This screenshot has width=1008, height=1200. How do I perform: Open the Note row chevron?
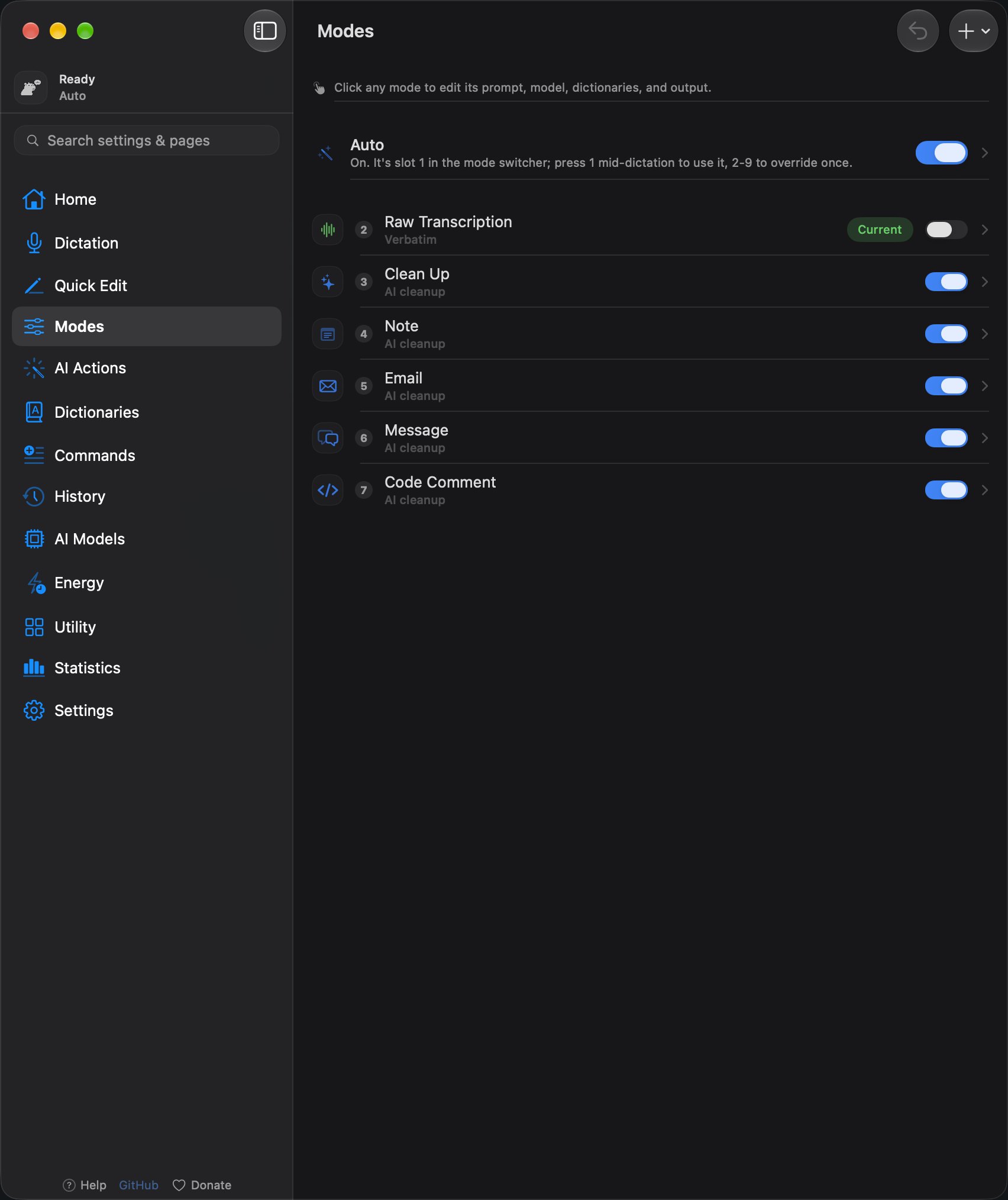point(985,334)
